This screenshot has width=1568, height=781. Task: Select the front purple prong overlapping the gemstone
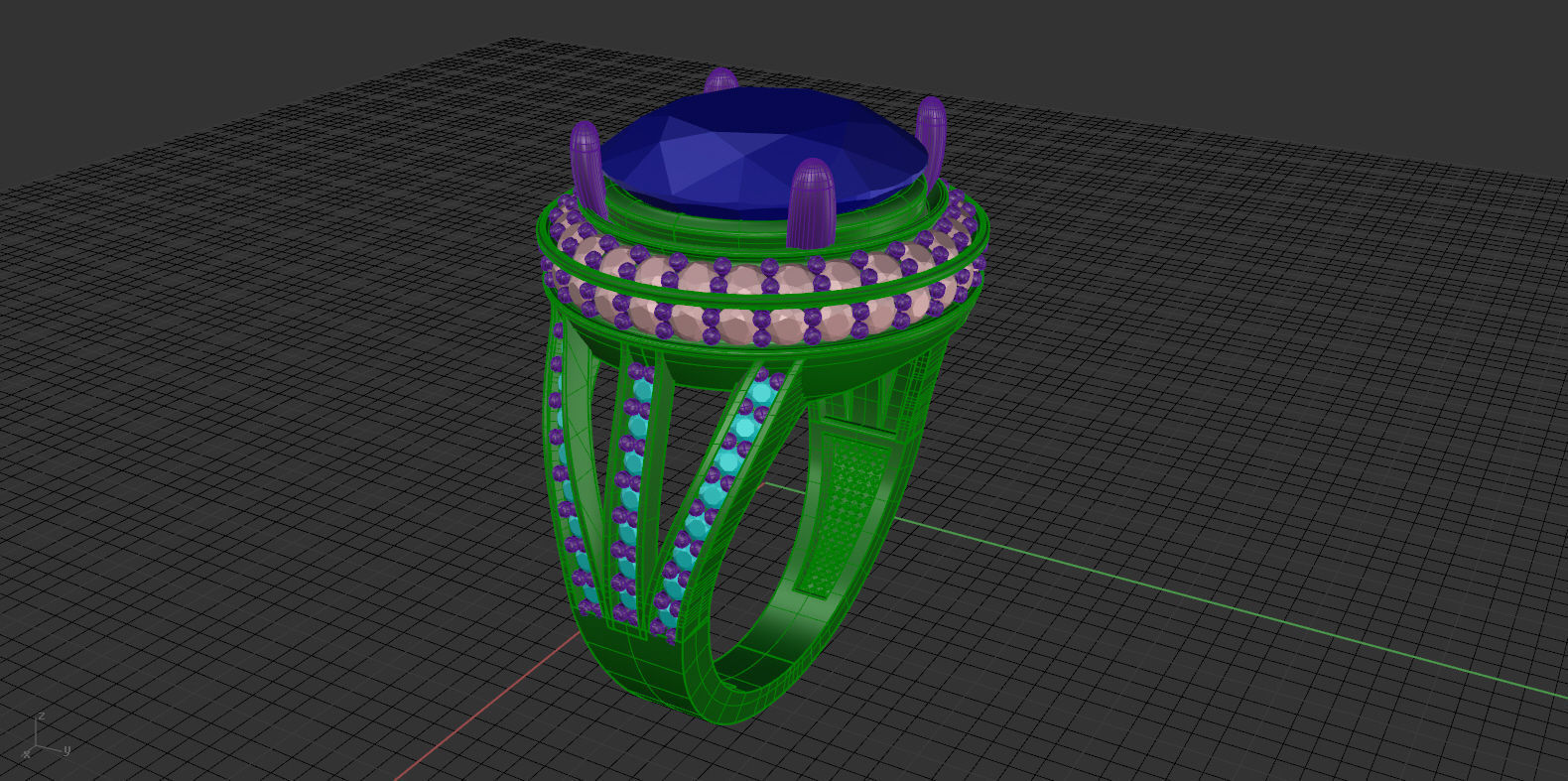click(811, 203)
